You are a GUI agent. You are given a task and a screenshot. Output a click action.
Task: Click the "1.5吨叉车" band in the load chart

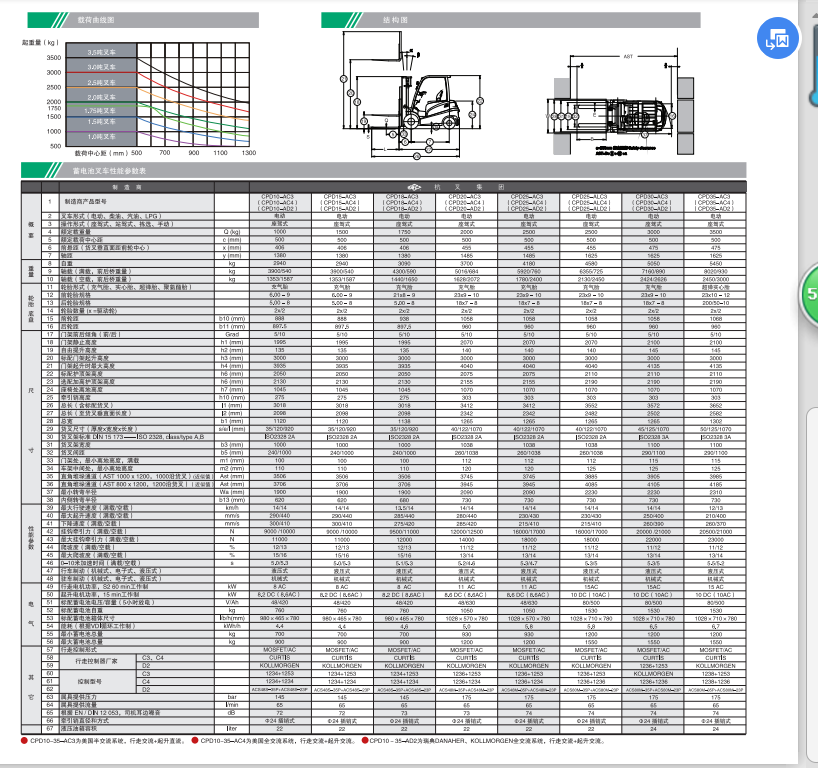(101, 122)
